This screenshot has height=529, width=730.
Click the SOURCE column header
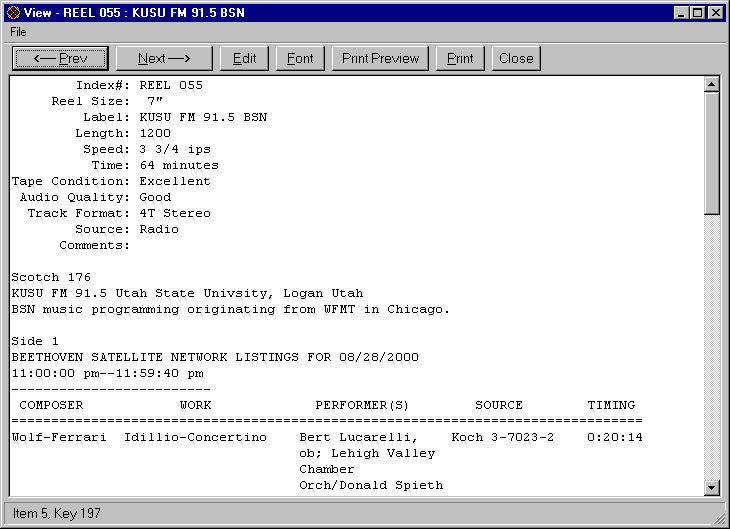499,405
